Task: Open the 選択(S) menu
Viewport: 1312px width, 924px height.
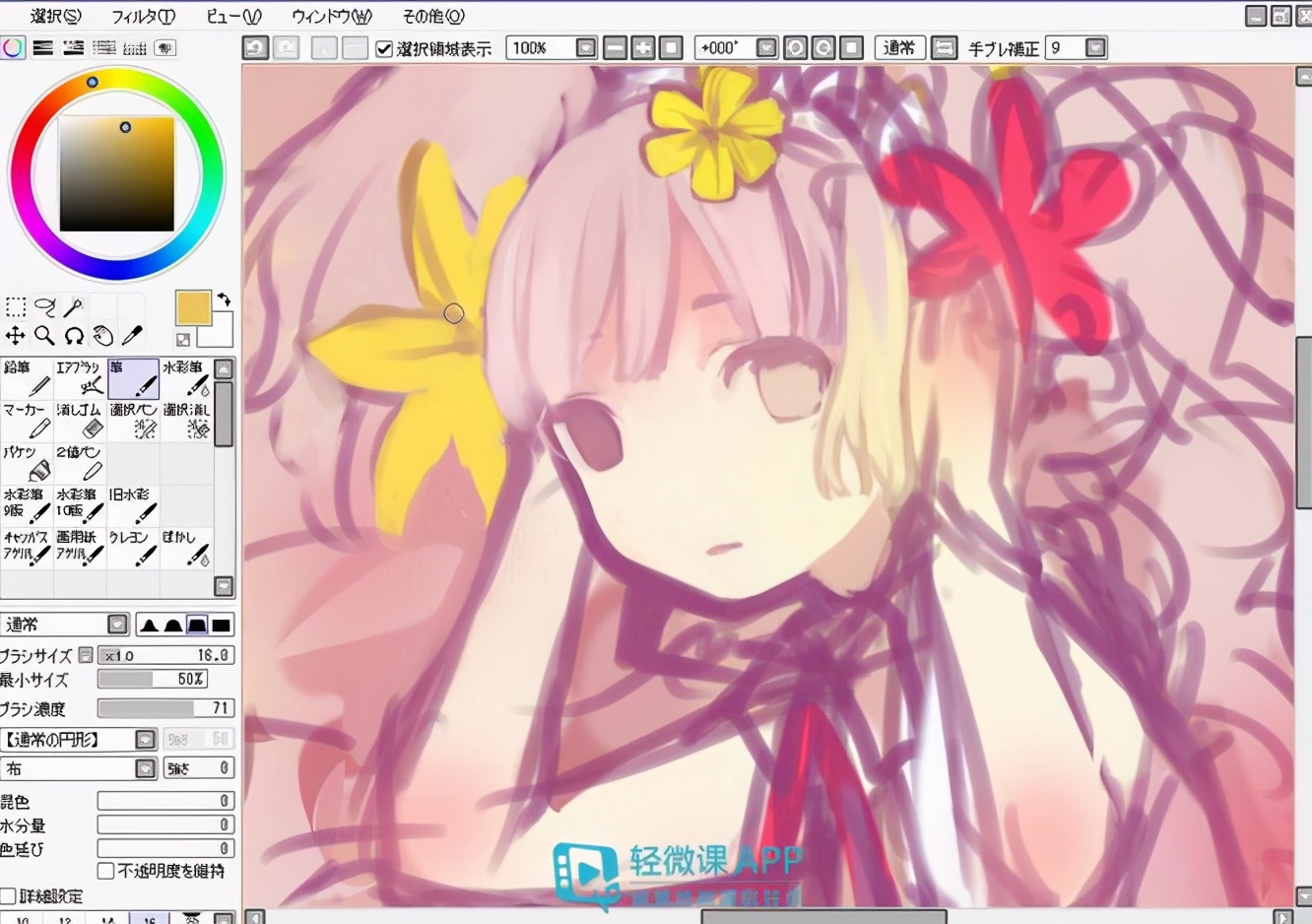Action: point(56,16)
